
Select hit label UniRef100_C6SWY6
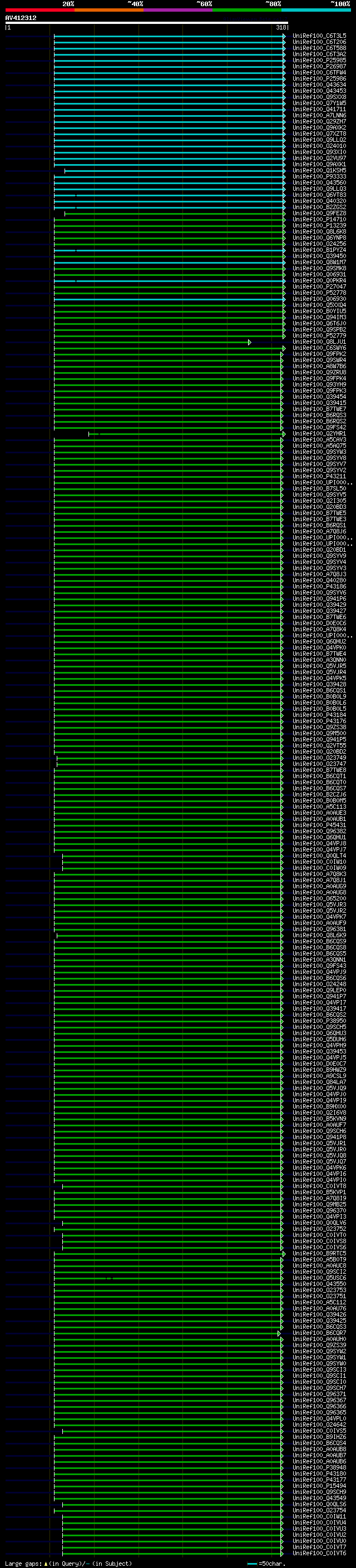click(x=319, y=348)
